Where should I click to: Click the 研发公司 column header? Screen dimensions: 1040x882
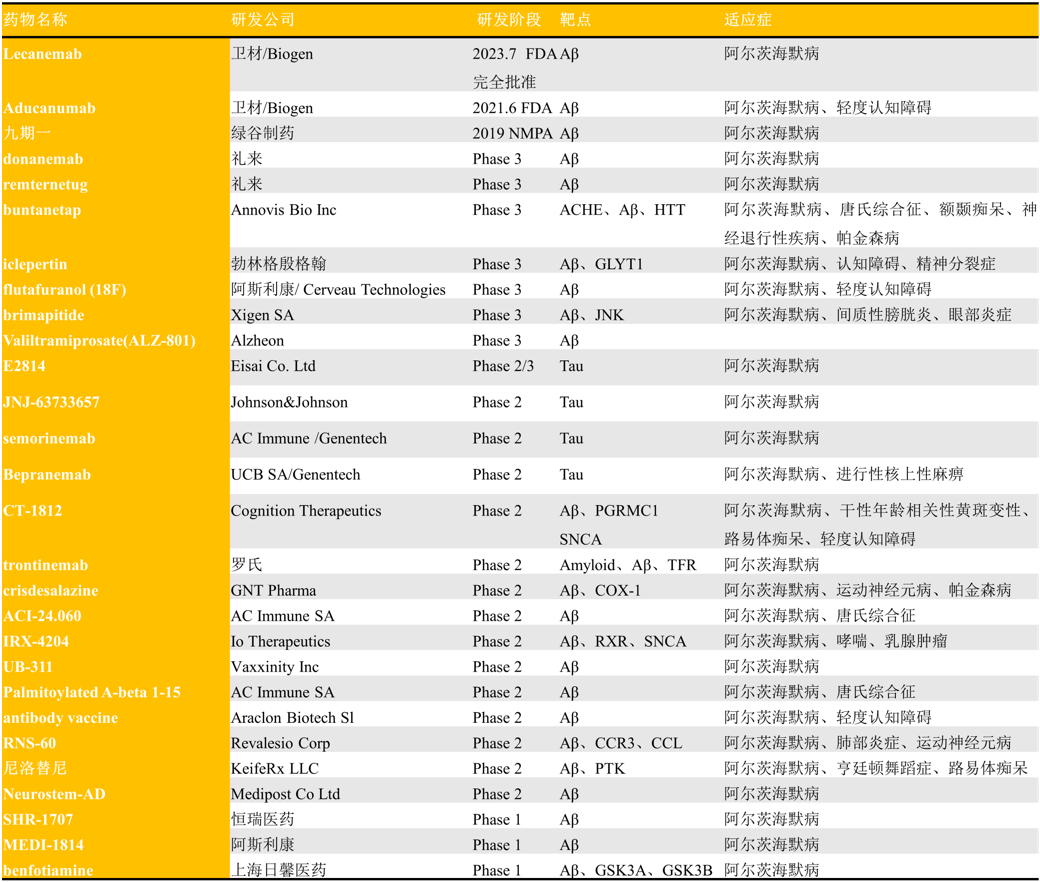(263, 20)
